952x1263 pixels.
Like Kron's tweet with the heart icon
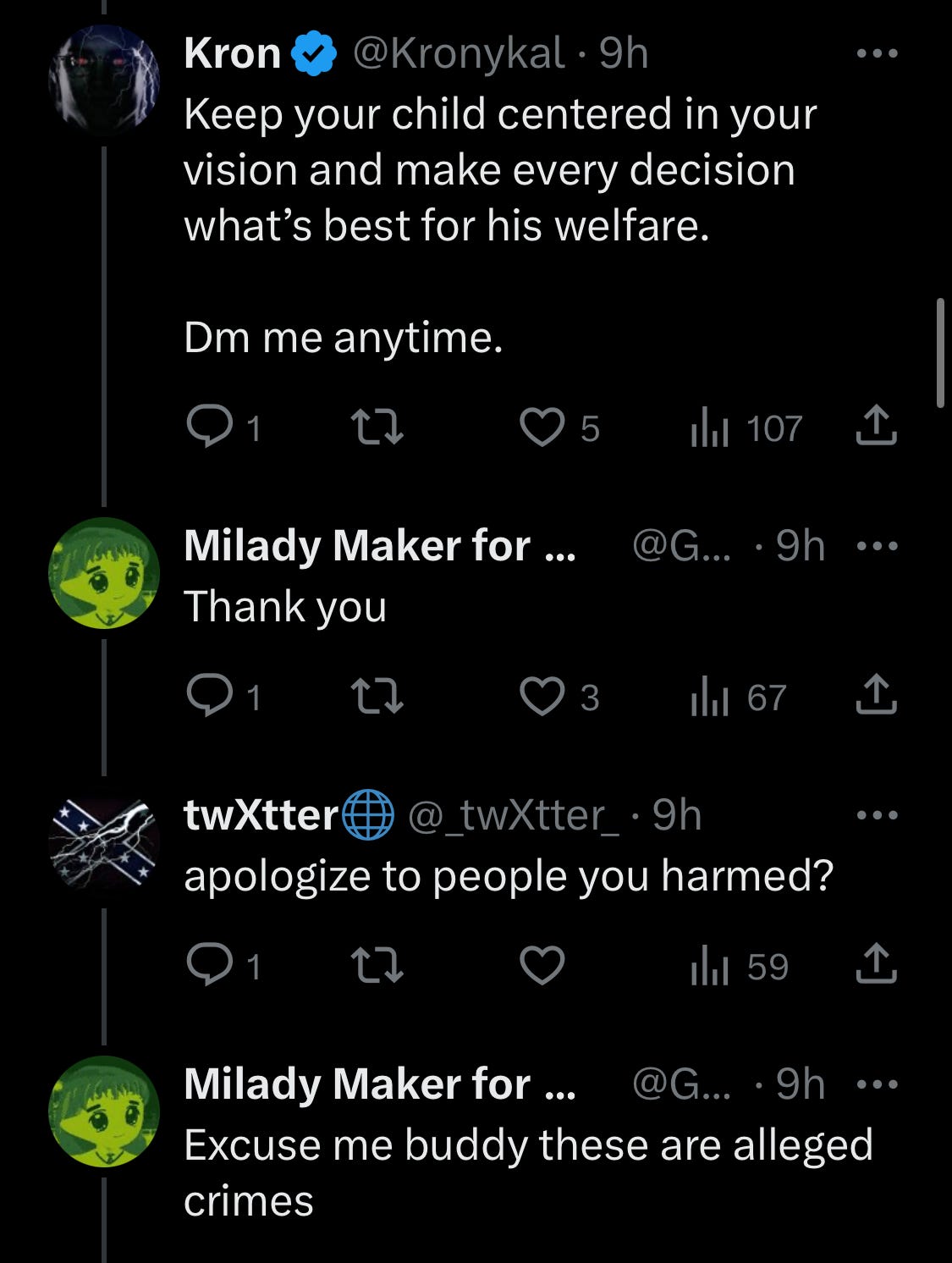point(542,427)
